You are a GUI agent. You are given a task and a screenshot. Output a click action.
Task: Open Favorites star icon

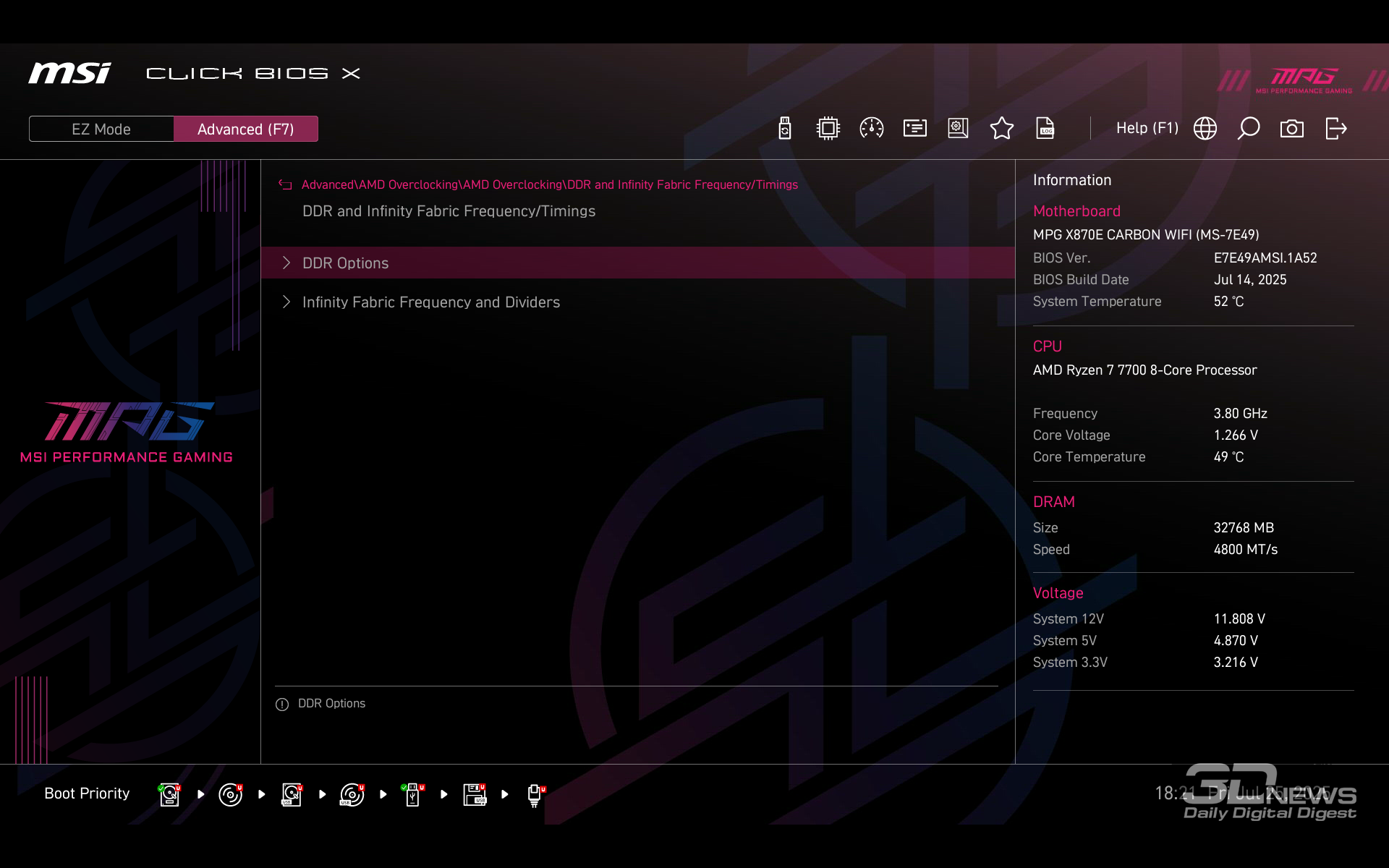(x=1002, y=129)
